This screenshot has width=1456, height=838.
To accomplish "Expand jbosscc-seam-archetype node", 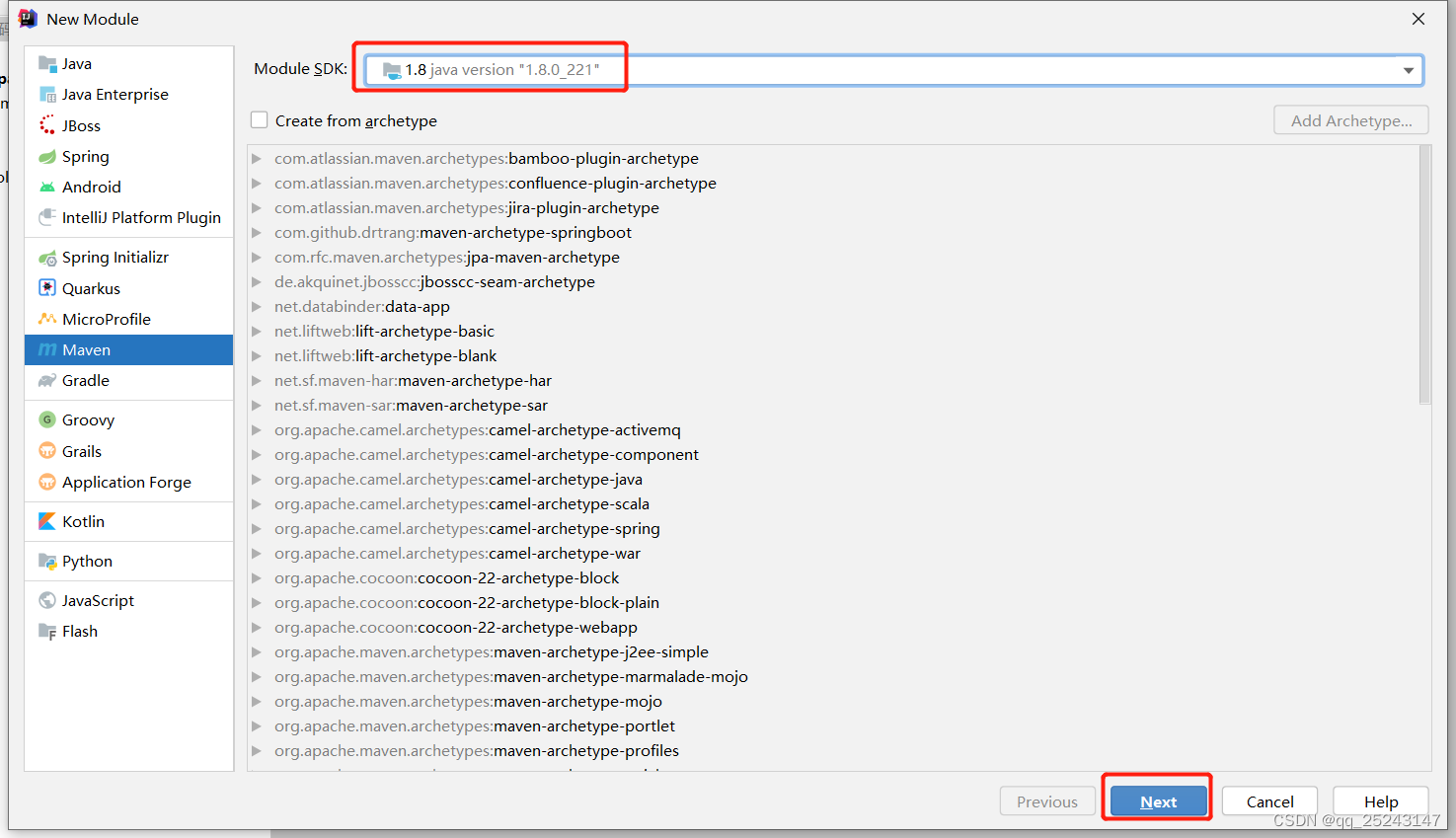I will pos(257,282).
